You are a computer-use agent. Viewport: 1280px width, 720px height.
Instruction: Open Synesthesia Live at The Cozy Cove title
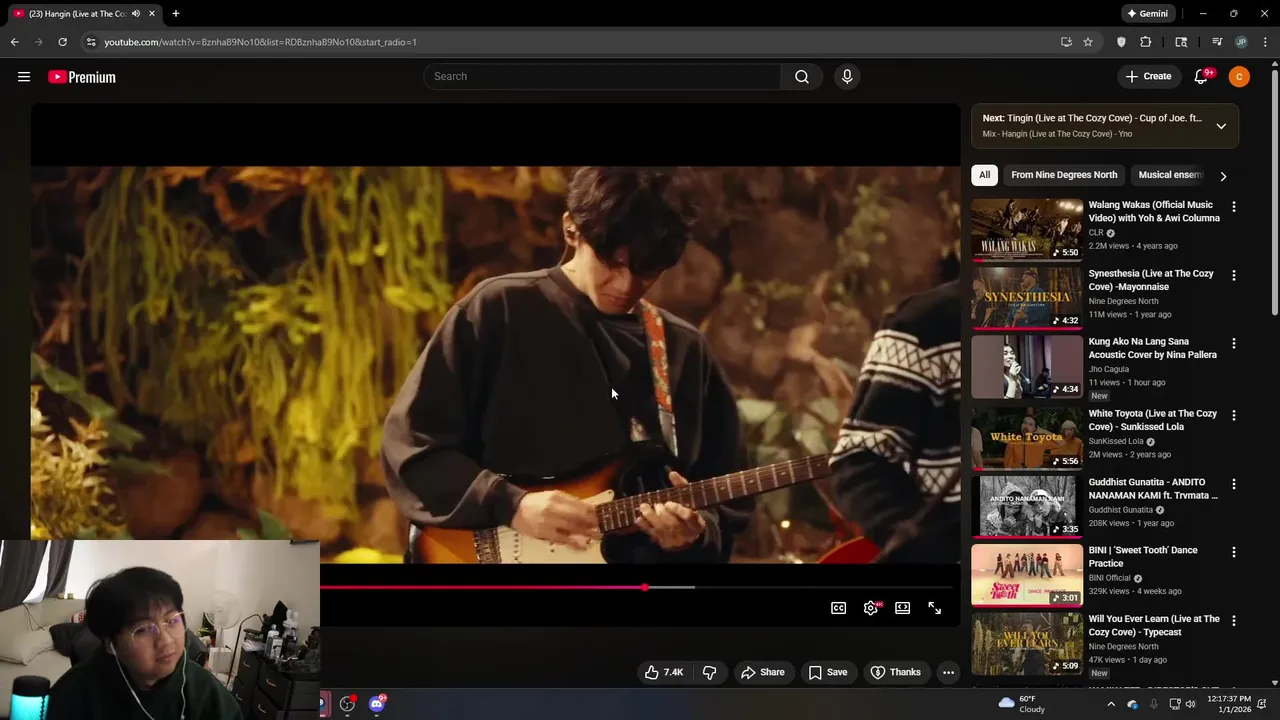1151,280
